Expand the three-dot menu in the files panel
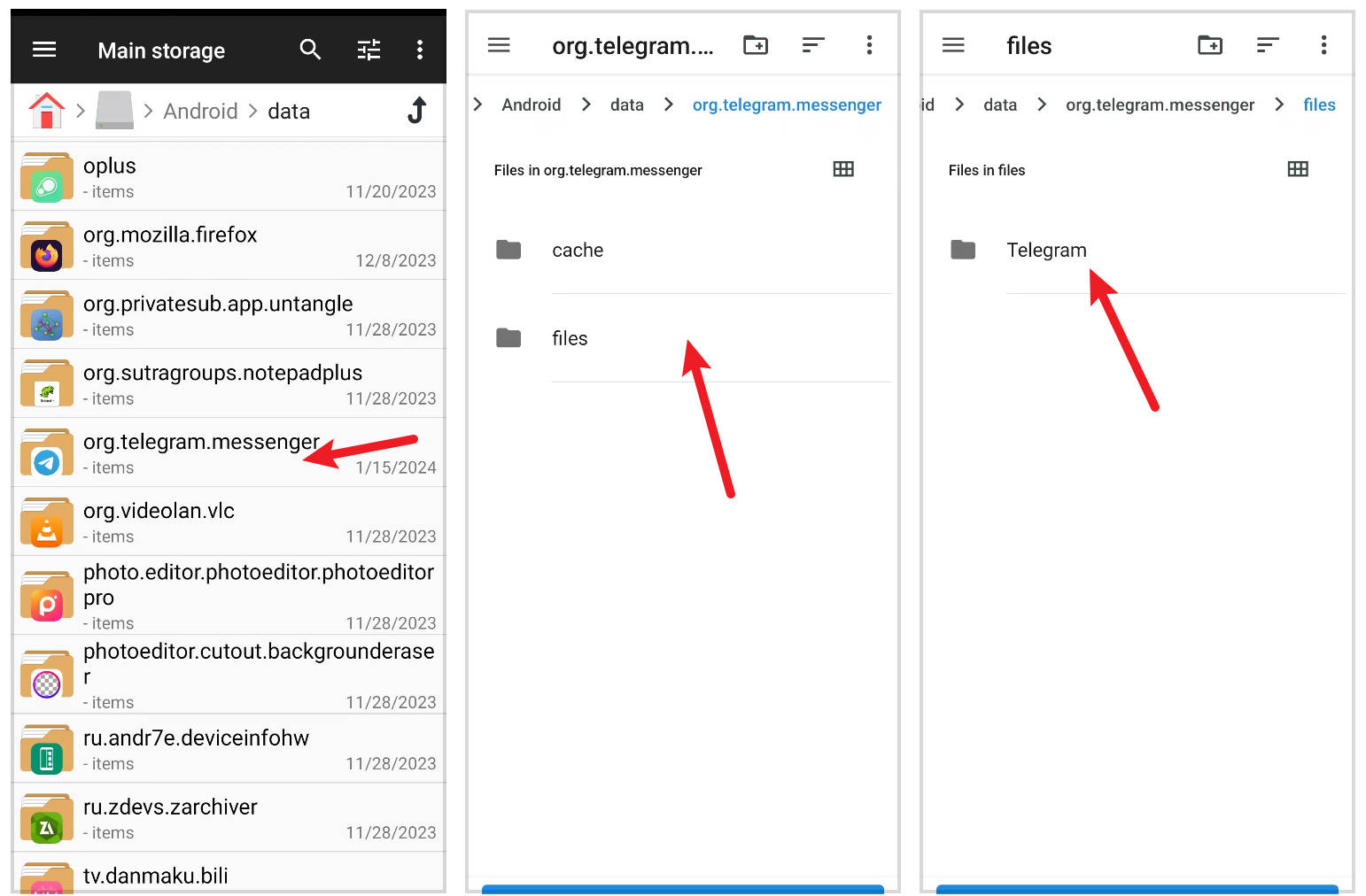This screenshot has width=1366, height=896. tap(1323, 44)
